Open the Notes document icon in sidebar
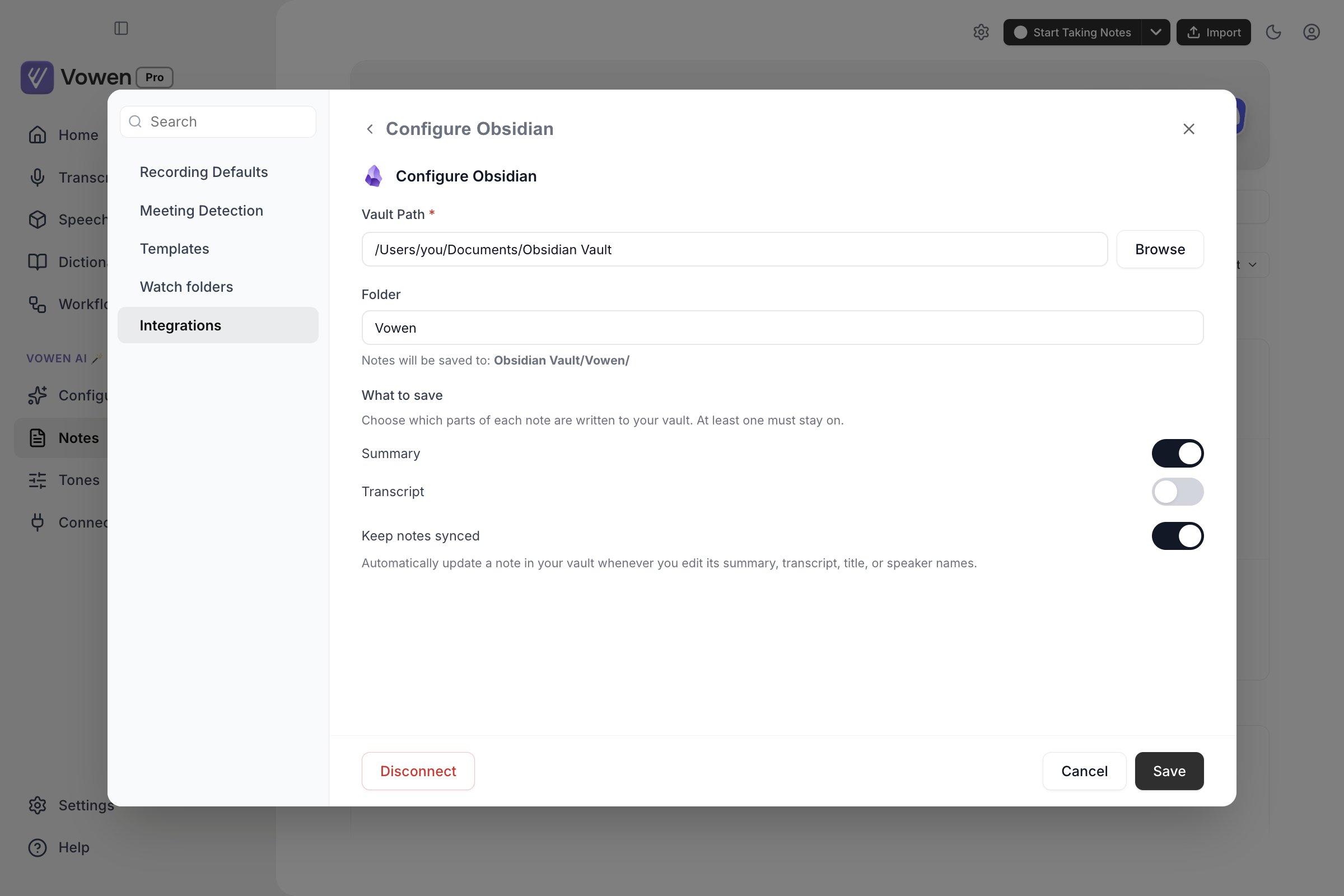The width and height of the screenshot is (1344, 896). pyautogui.click(x=38, y=438)
